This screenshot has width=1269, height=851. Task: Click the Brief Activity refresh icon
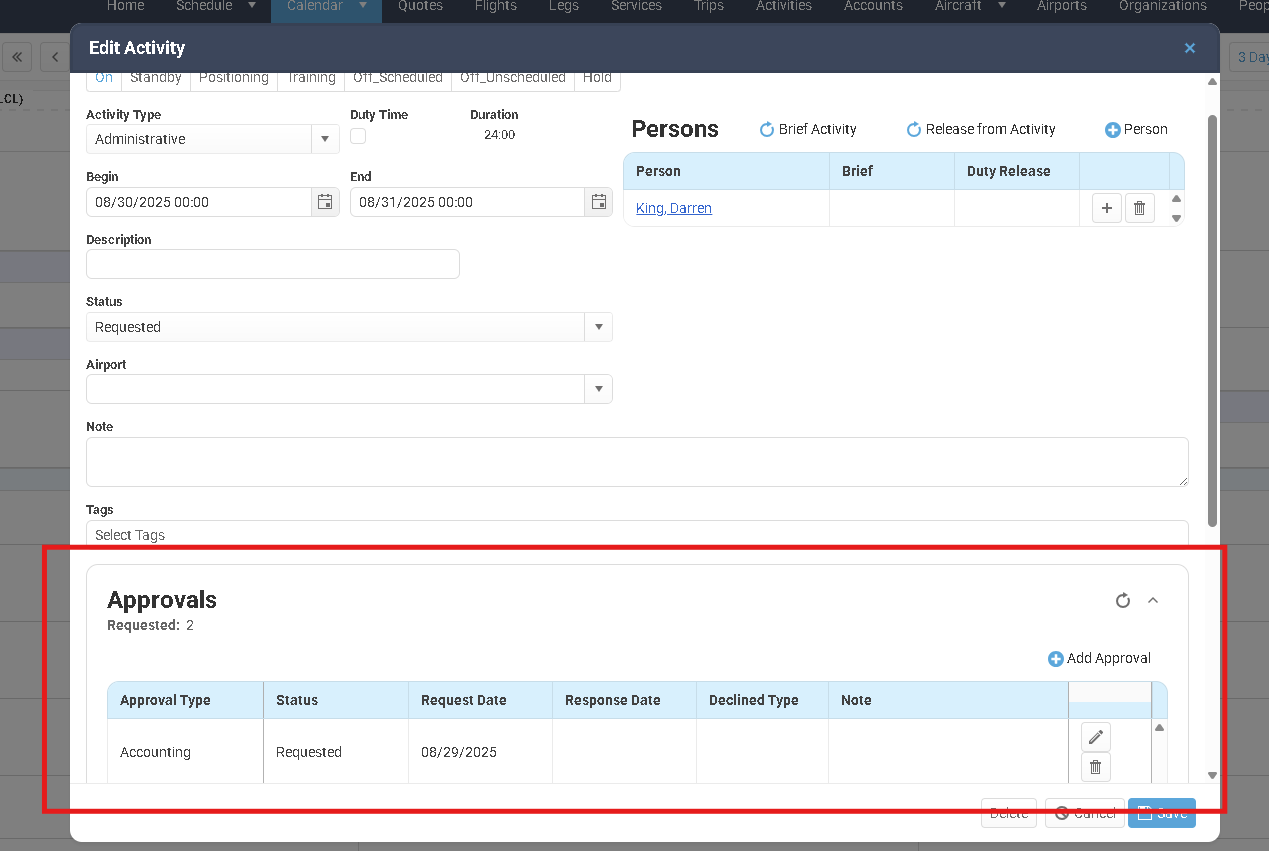(767, 130)
